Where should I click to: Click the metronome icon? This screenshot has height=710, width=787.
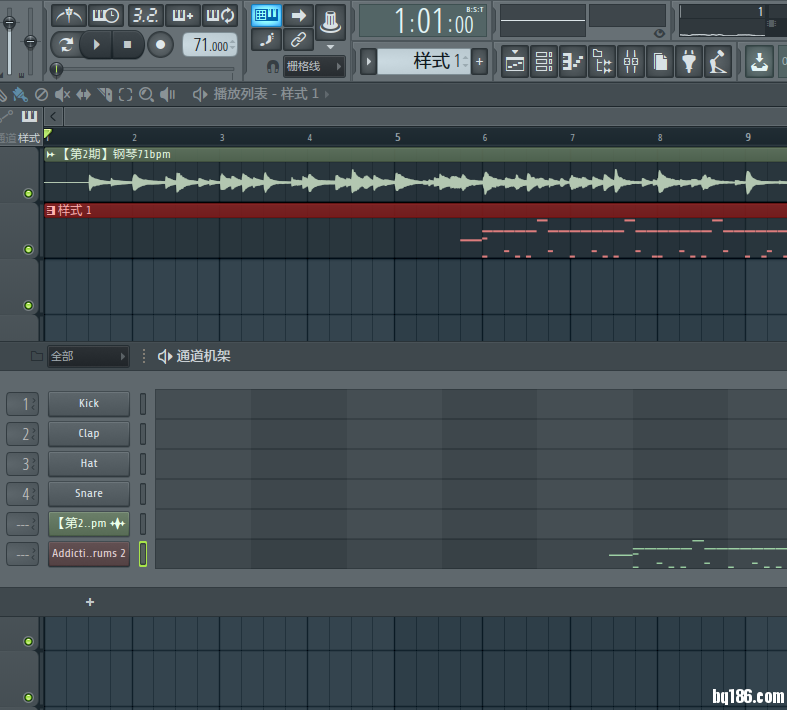coord(69,15)
